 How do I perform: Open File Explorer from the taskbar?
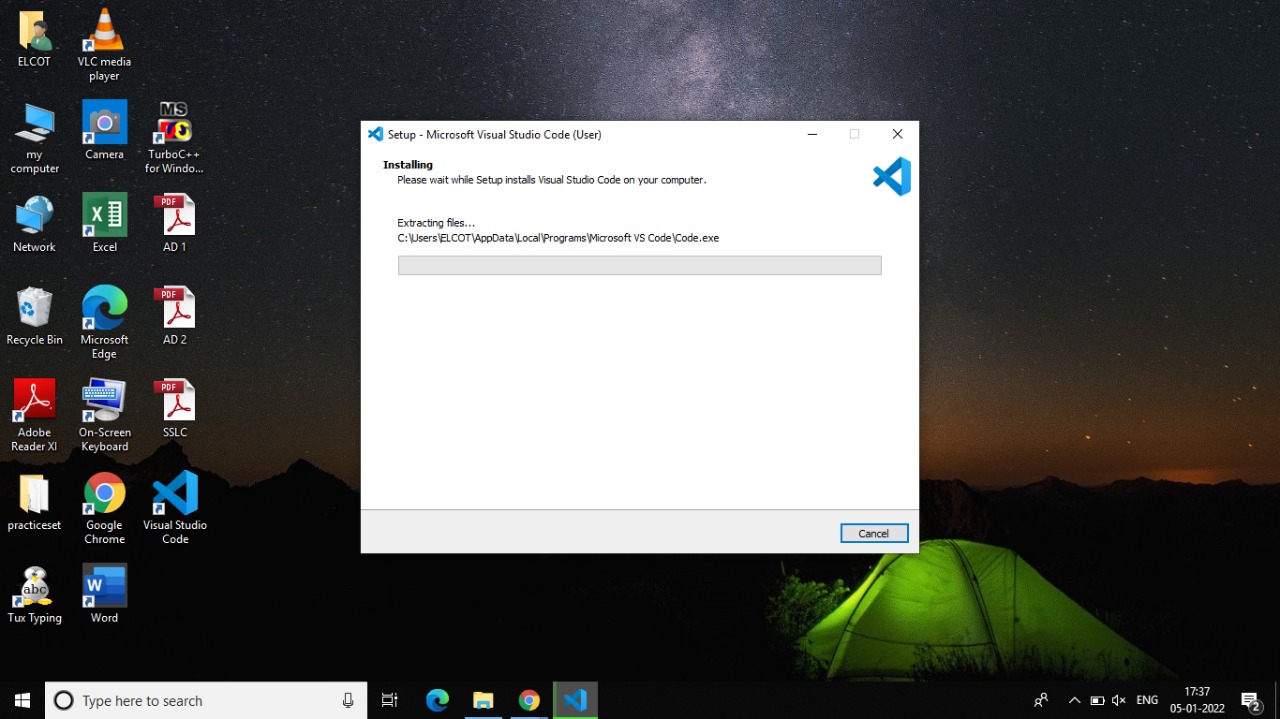(x=483, y=700)
